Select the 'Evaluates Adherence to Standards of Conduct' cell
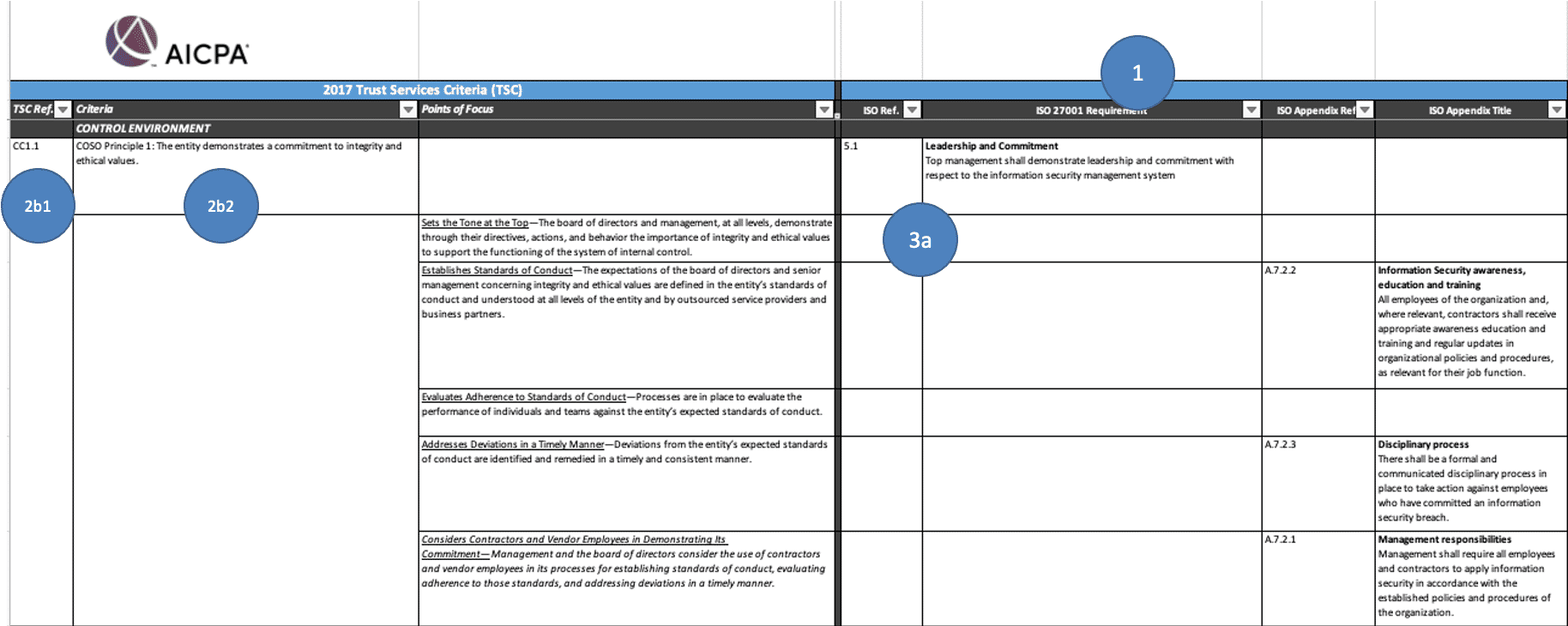This screenshot has width=1568, height=626. (627, 412)
